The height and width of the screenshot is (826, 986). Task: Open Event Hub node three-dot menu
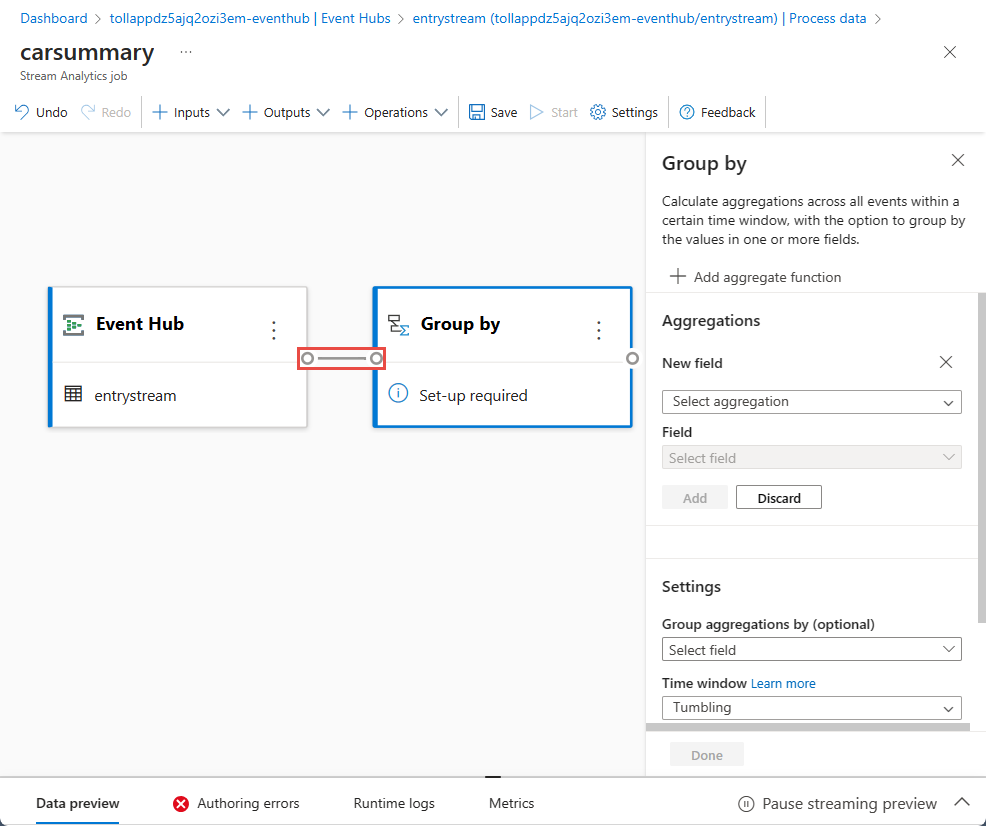point(274,330)
